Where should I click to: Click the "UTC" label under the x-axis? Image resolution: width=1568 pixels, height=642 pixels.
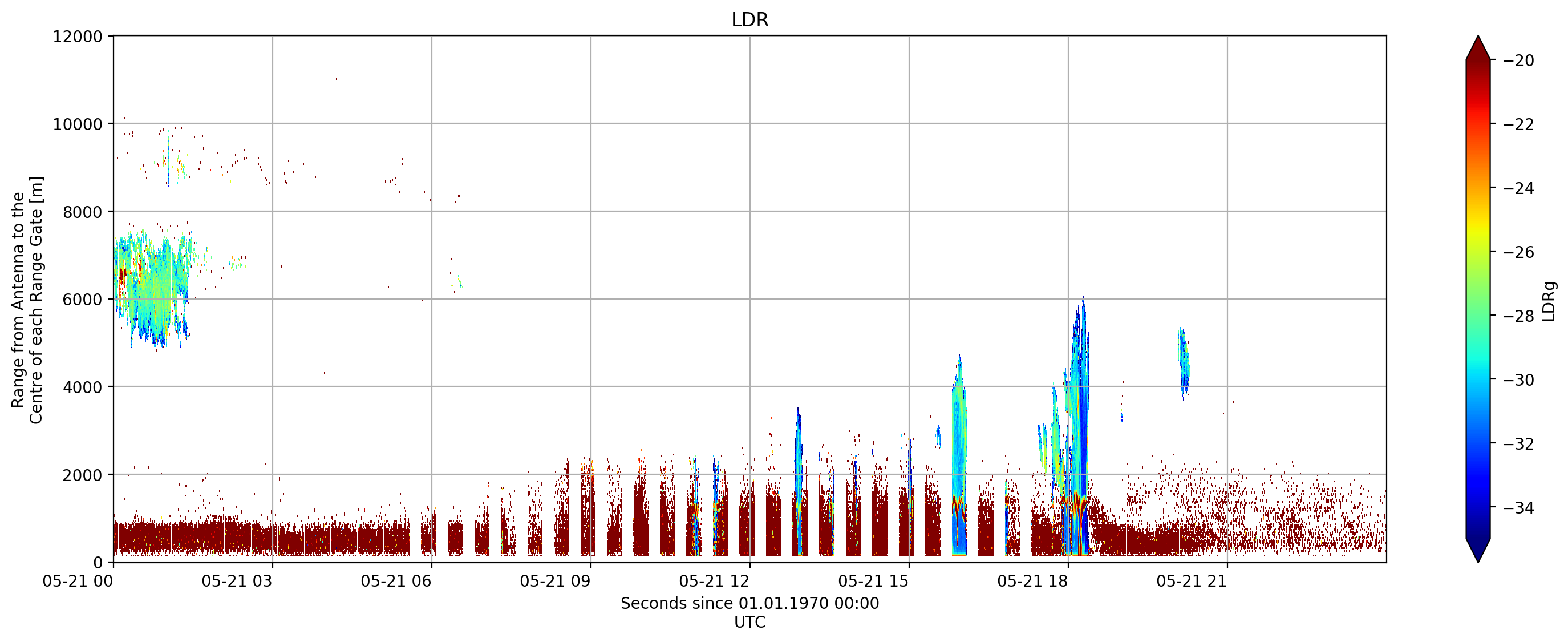point(749,622)
